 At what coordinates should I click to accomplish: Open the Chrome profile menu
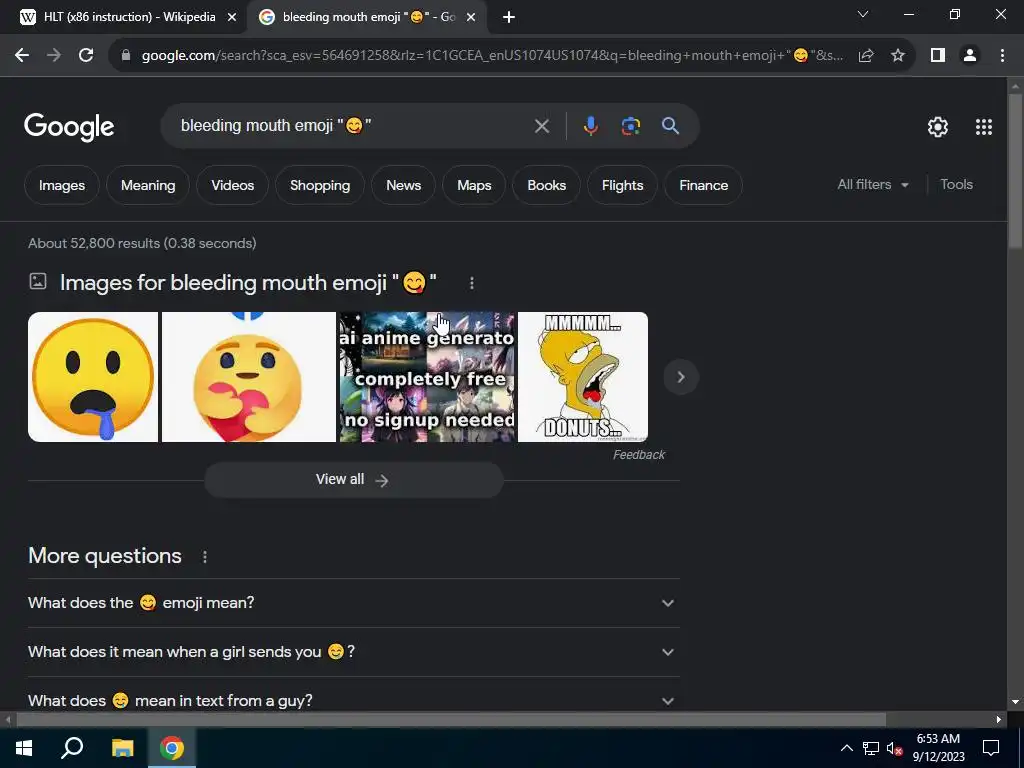tap(970, 56)
